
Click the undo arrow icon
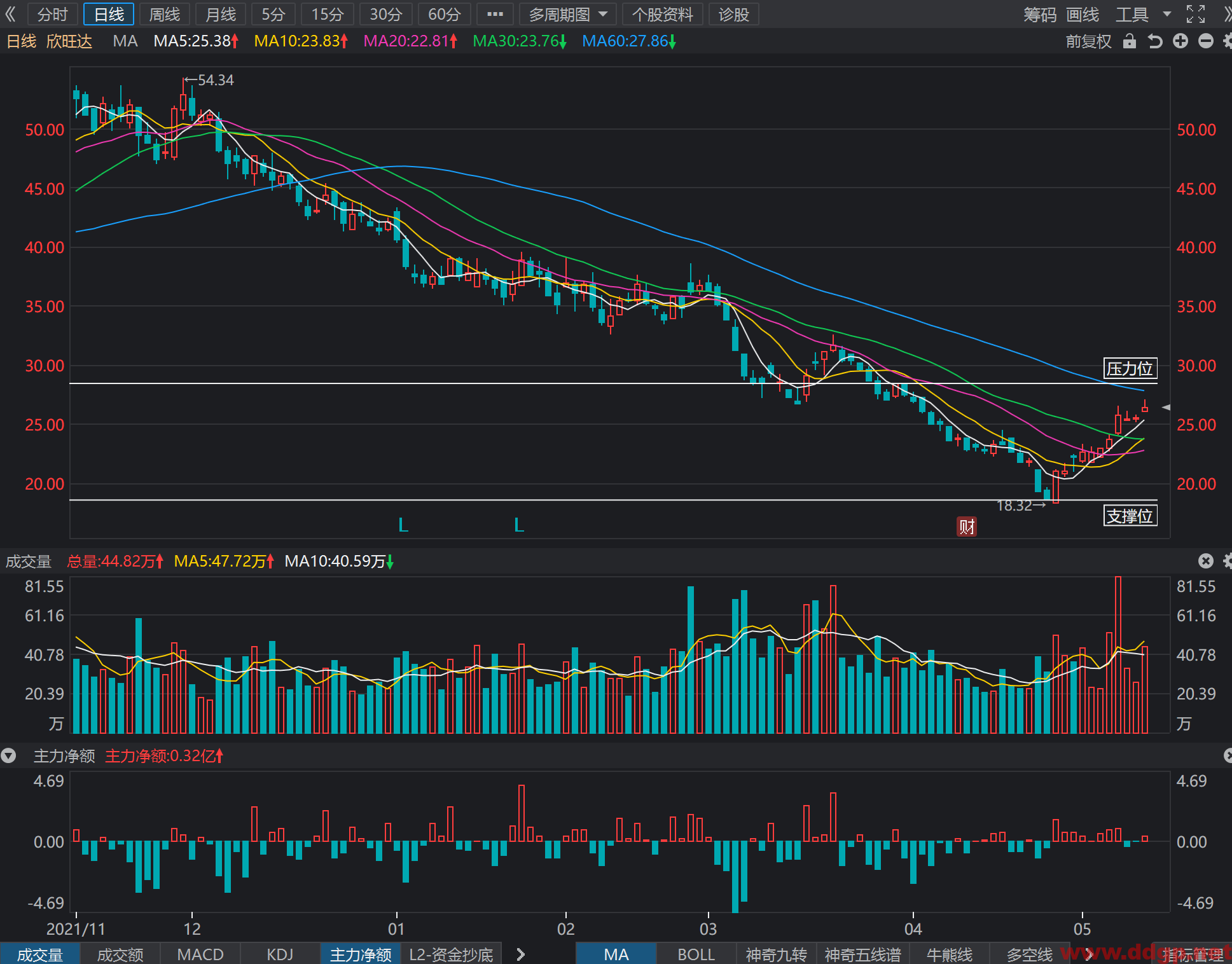coord(1155,41)
